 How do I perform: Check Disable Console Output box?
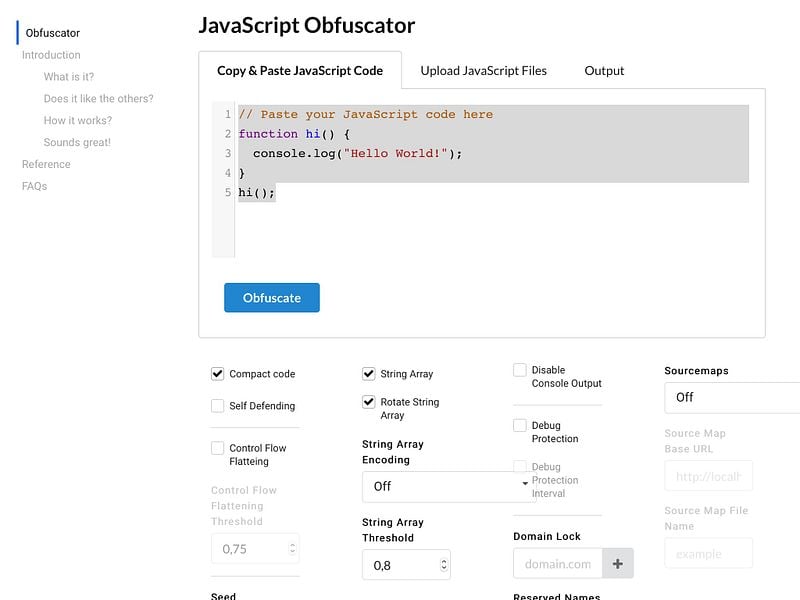(x=520, y=370)
